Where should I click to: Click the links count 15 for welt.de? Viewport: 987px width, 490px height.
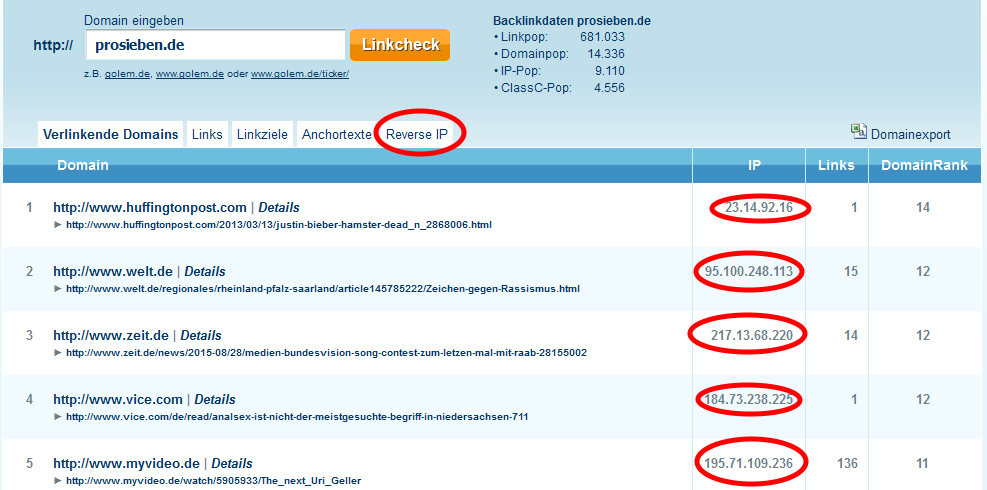[x=850, y=271]
